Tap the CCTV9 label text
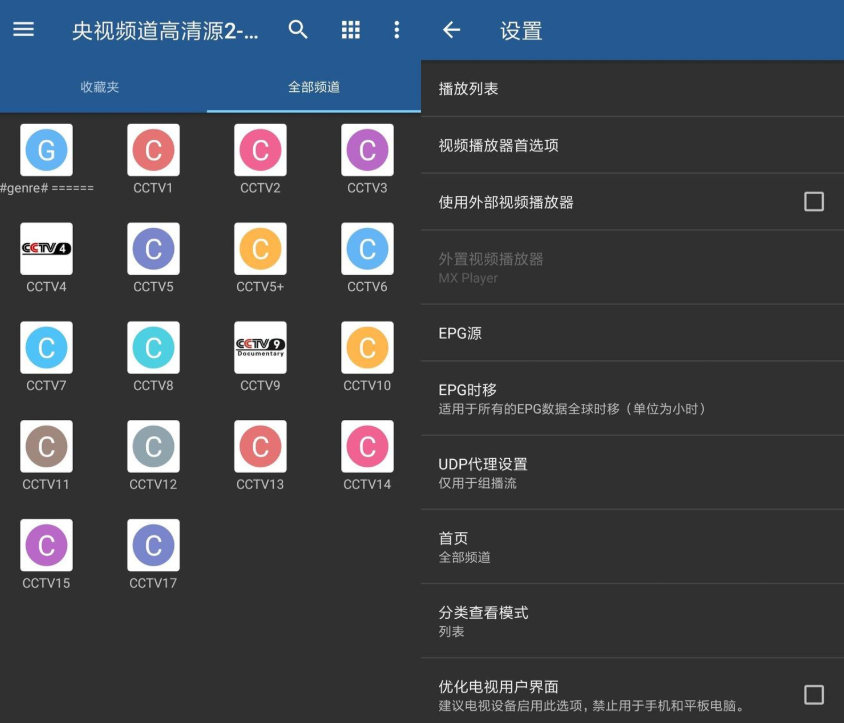844x723 pixels. tap(260, 385)
